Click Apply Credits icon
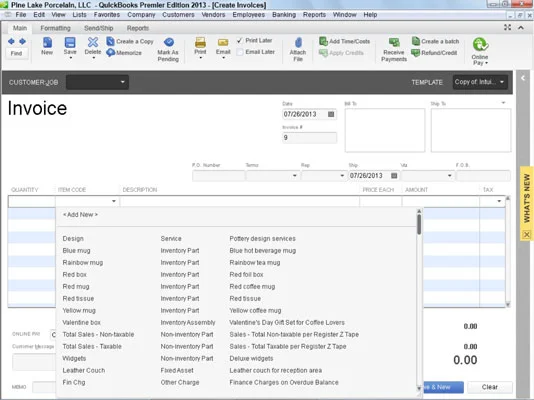This screenshot has height=400, width=534. [323, 53]
